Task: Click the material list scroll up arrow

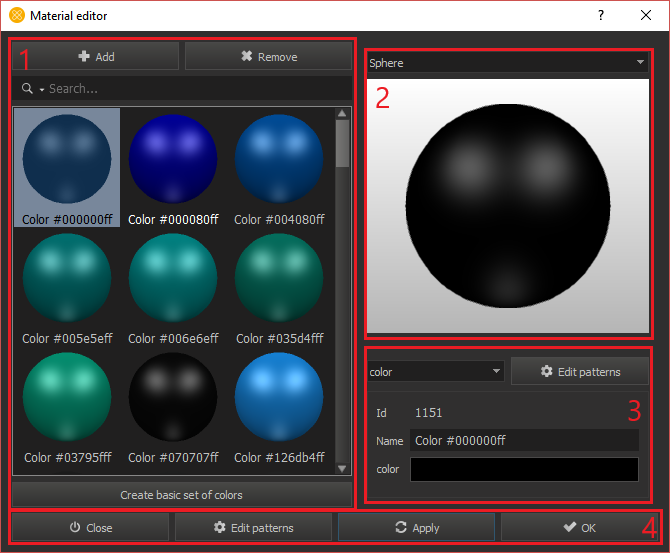Action: (x=342, y=113)
